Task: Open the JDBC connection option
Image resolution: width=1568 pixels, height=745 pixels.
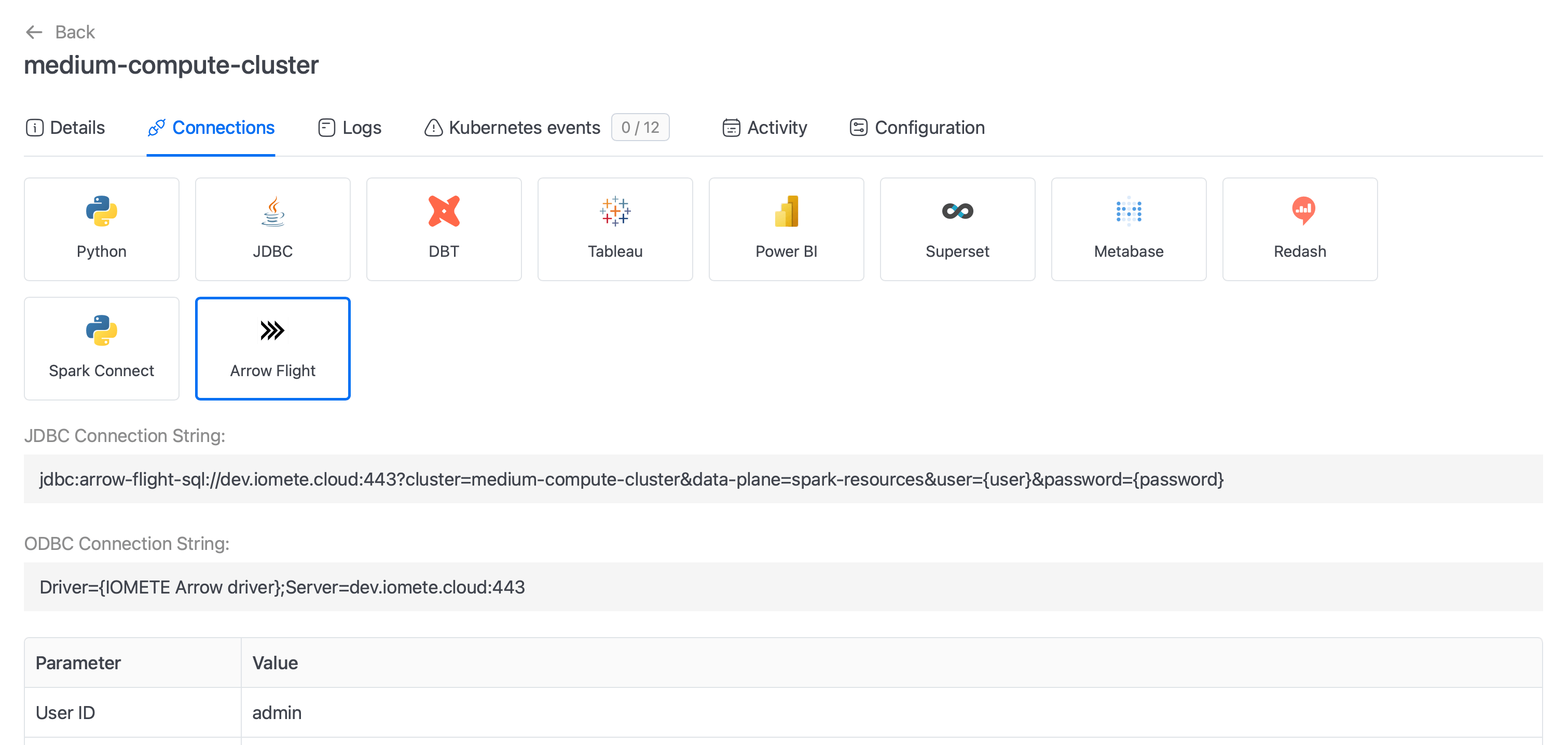Action: pos(273,229)
